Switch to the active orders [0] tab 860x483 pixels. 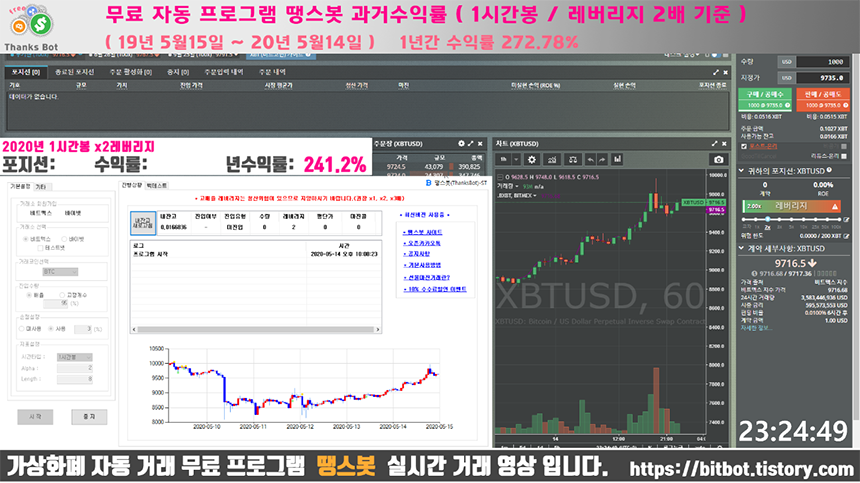131,72
